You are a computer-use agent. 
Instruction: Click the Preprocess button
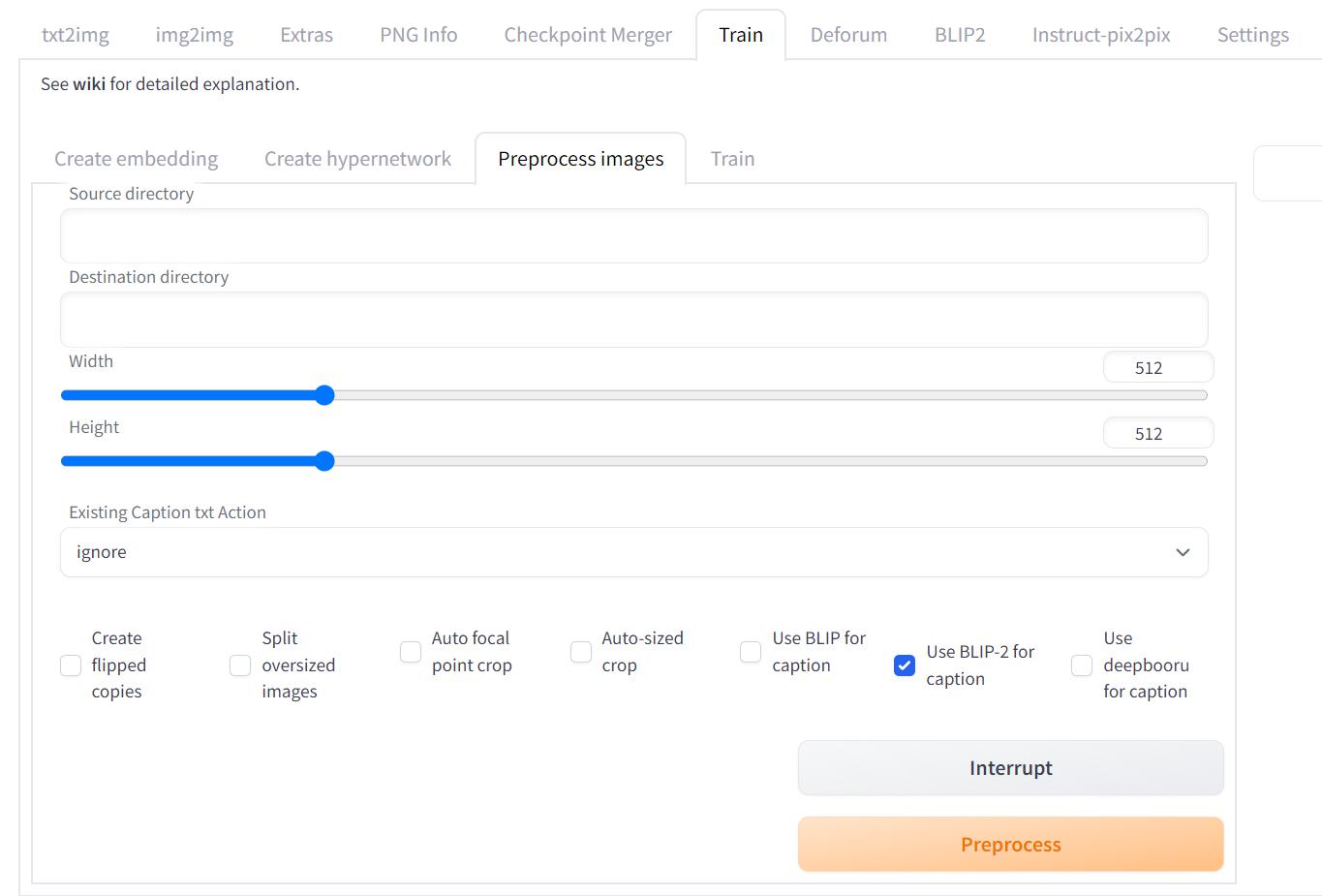(1010, 844)
